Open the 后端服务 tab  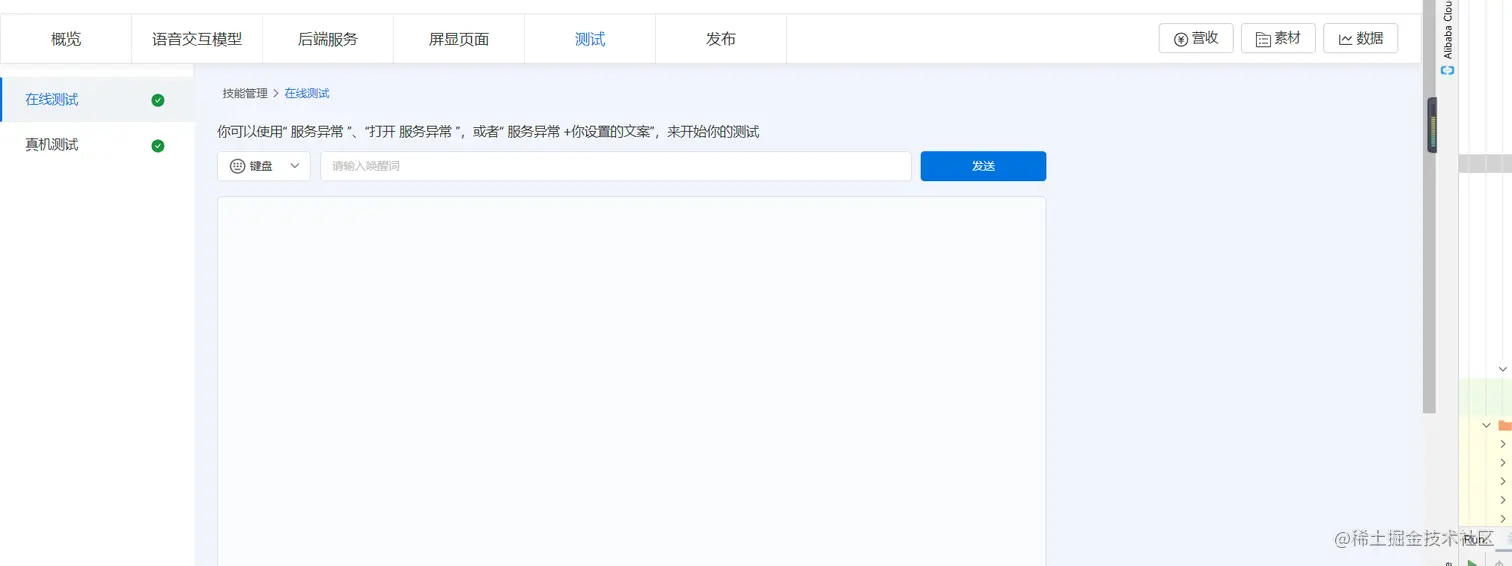pyautogui.click(x=328, y=39)
